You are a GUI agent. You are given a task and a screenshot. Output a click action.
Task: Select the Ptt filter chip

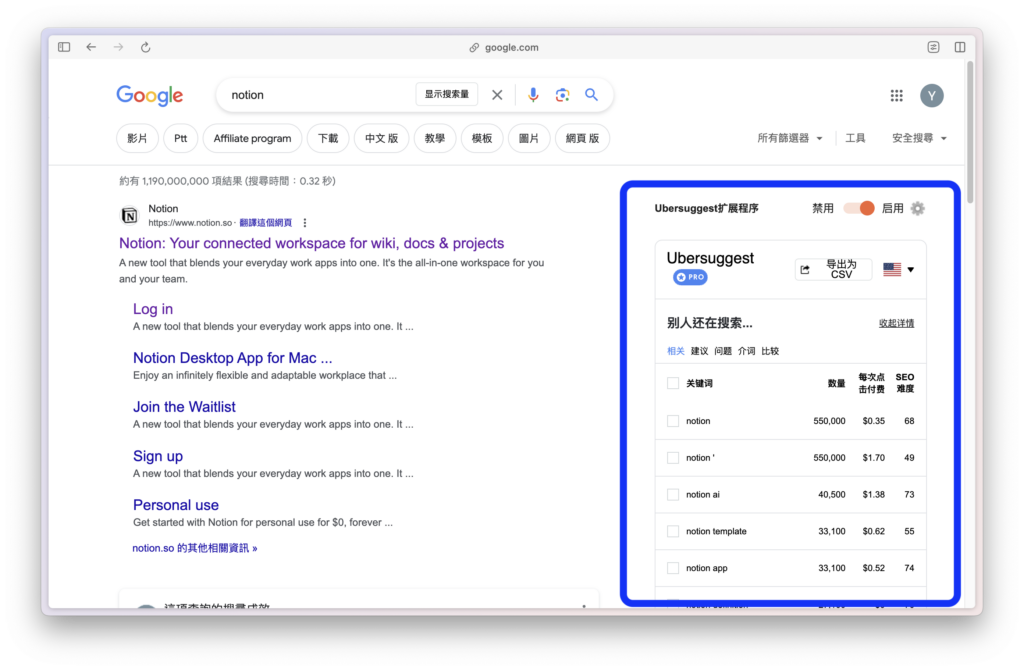pyautogui.click(x=180, y=138)
